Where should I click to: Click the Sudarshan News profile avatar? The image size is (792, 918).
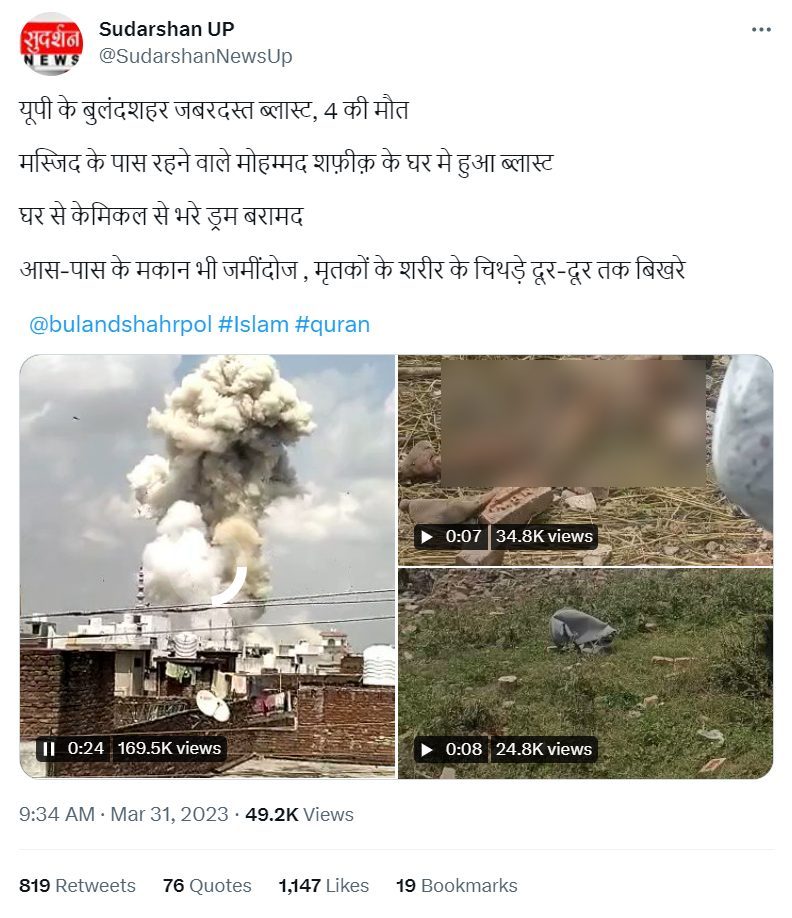pos(51,44)
